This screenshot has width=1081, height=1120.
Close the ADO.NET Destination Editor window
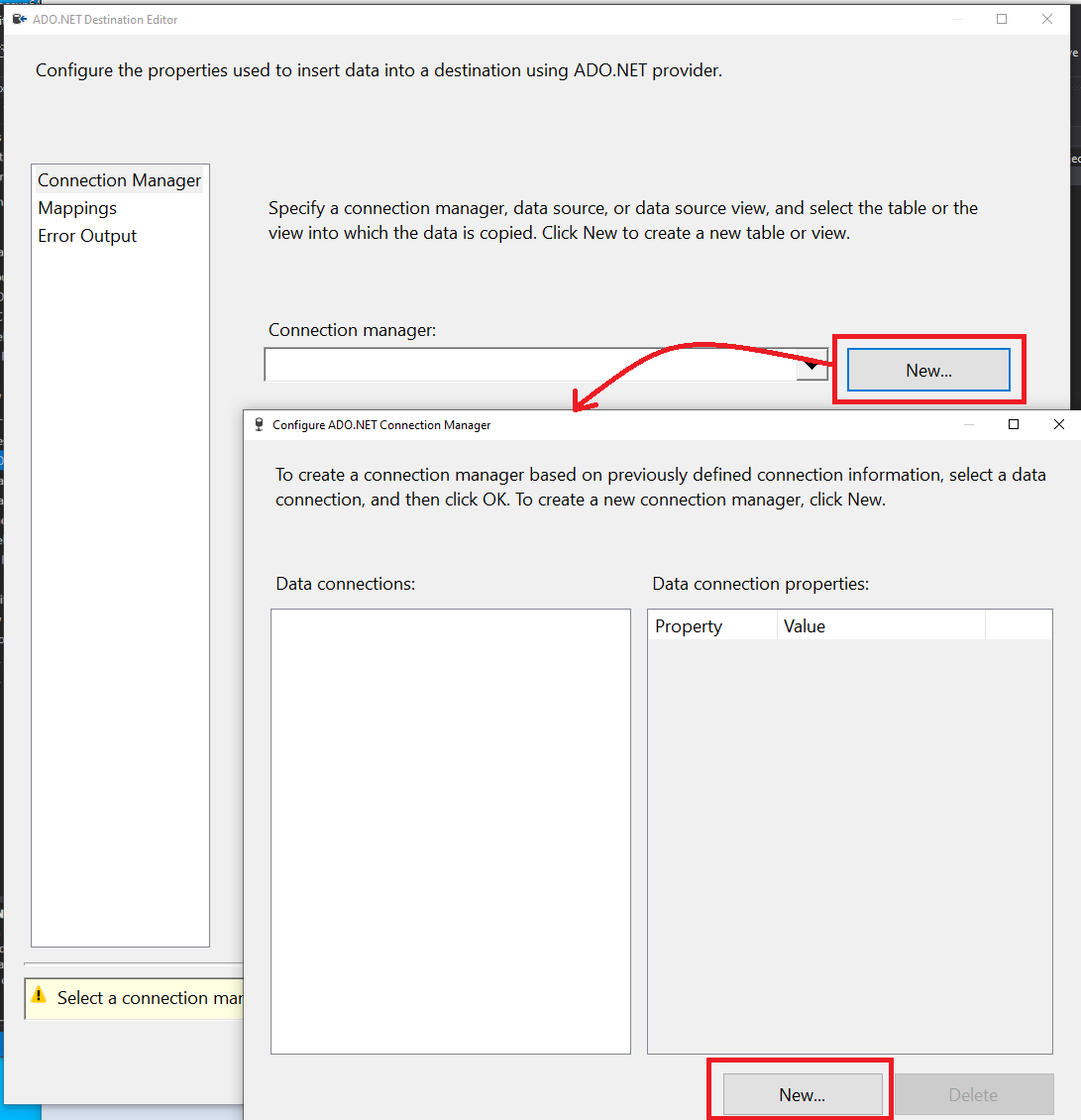tap(1046, 19)
